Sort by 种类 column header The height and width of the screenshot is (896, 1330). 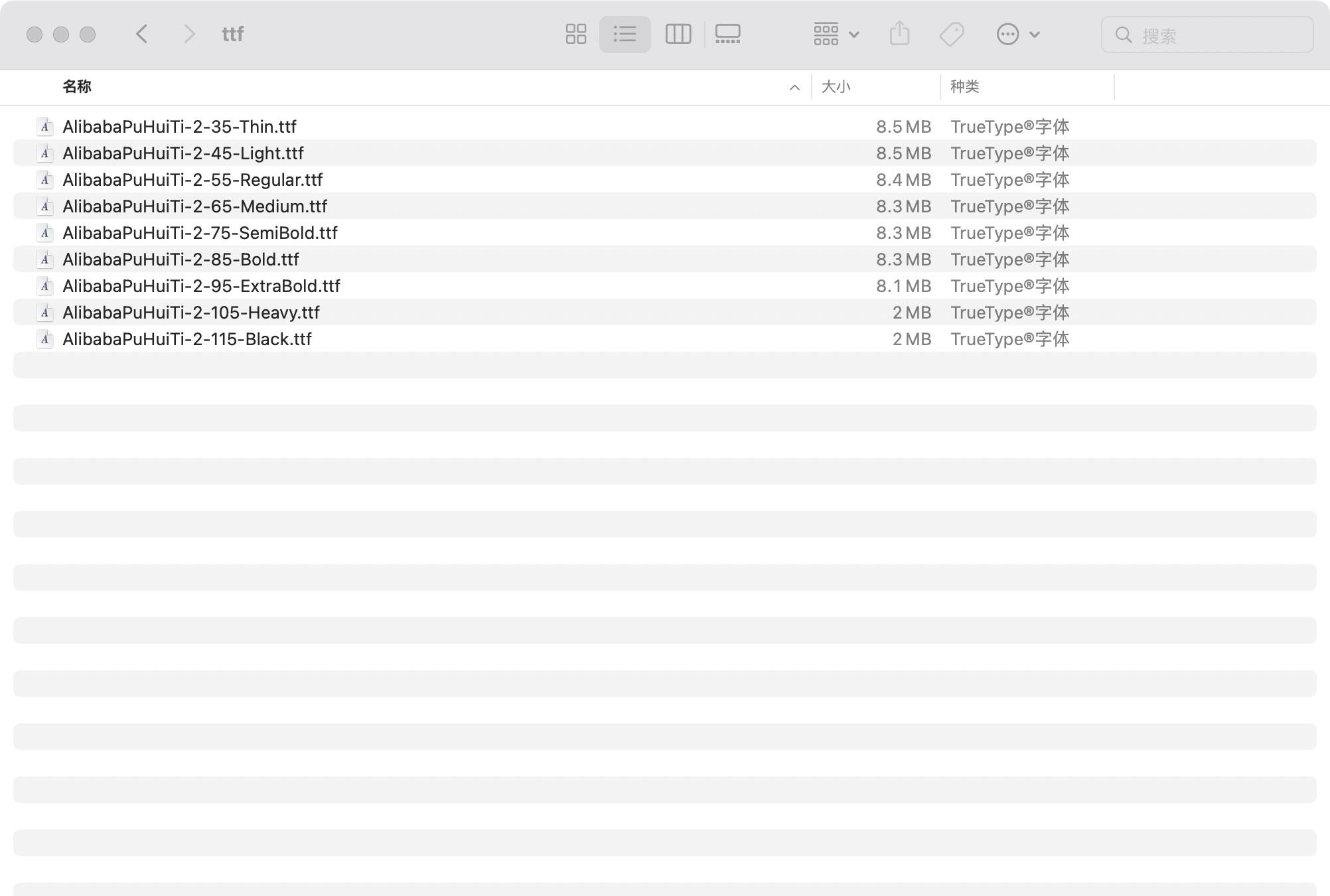pyautogui.click(x=964, y=86)
